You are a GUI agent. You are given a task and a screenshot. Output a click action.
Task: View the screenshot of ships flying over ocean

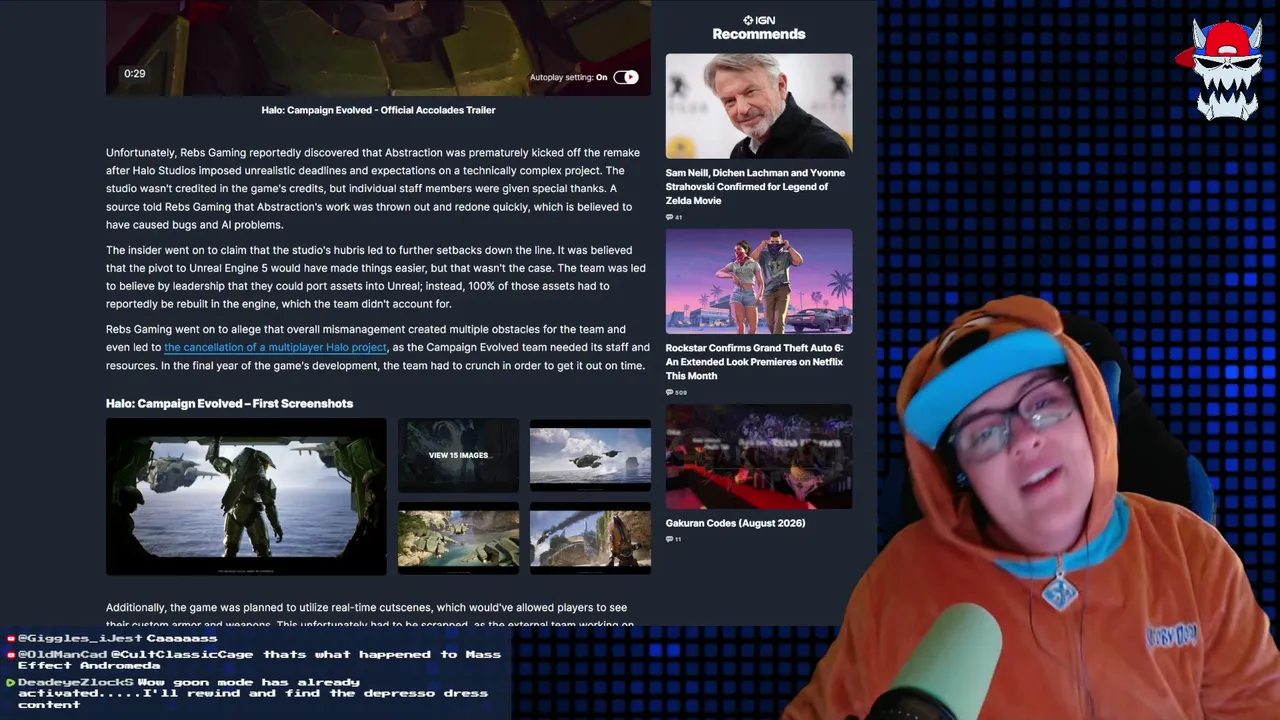(x=590, y=455)
